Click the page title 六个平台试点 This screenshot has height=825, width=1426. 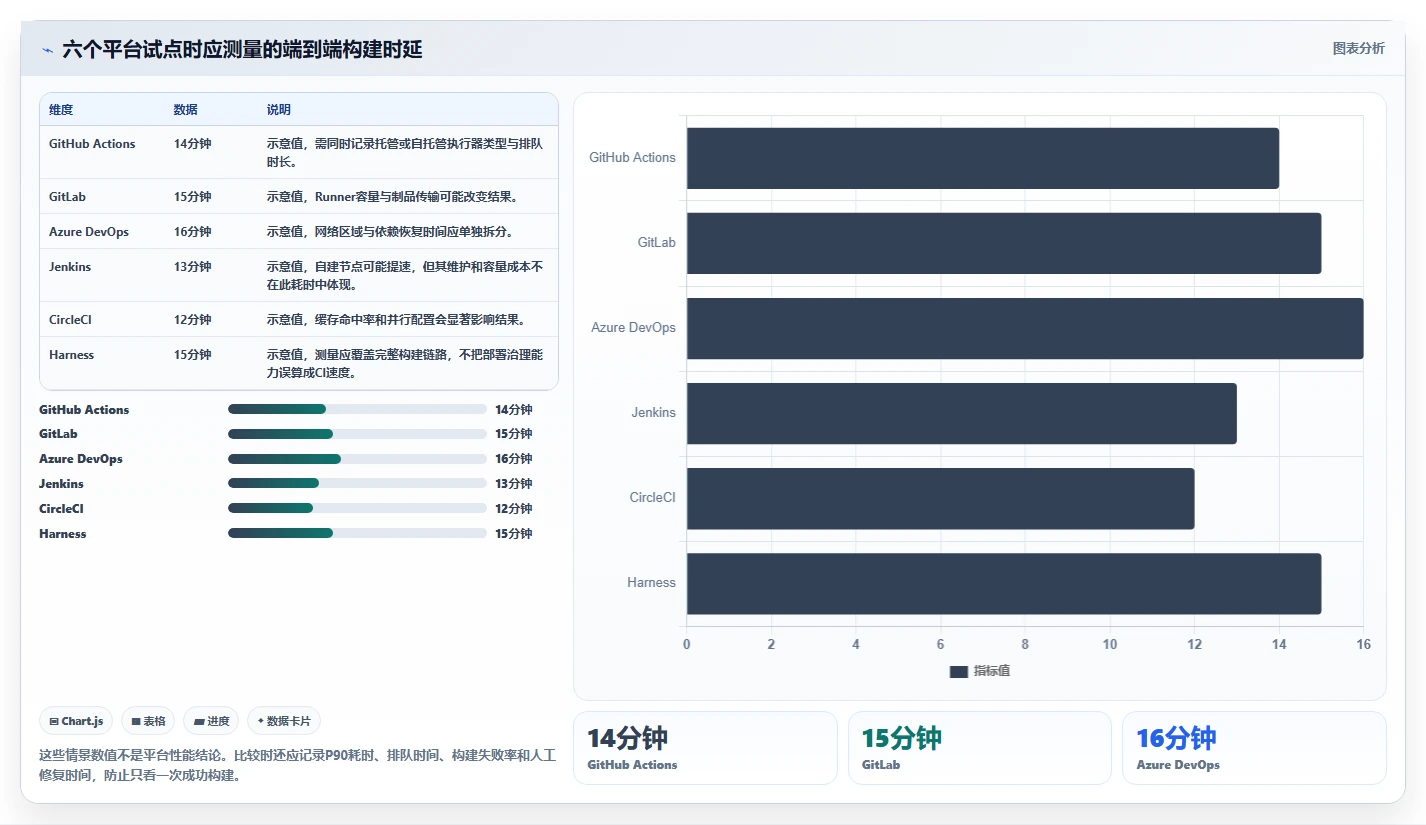pos(242,49)
